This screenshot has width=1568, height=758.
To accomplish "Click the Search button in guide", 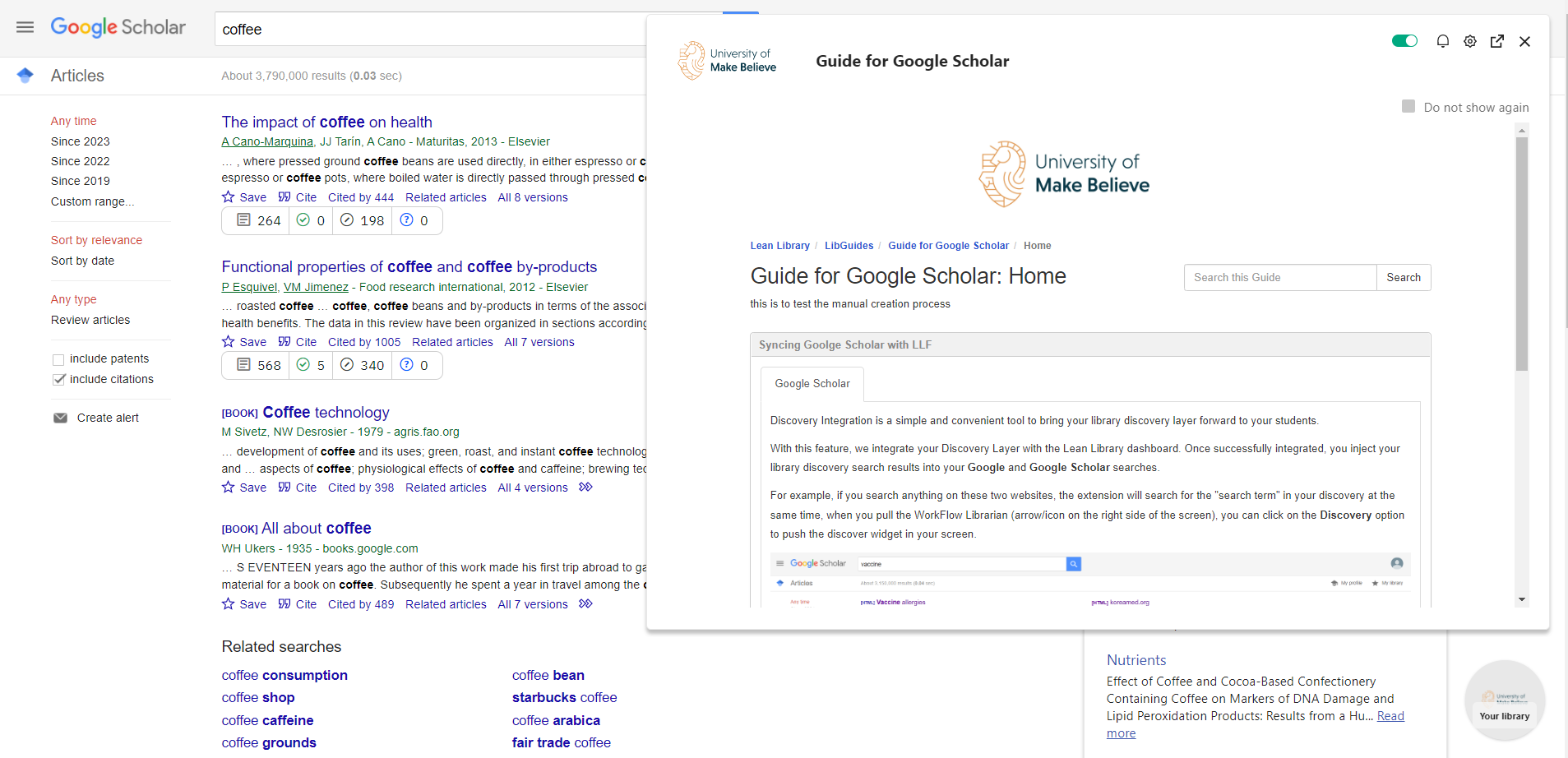I will [x=1404, y=277].
